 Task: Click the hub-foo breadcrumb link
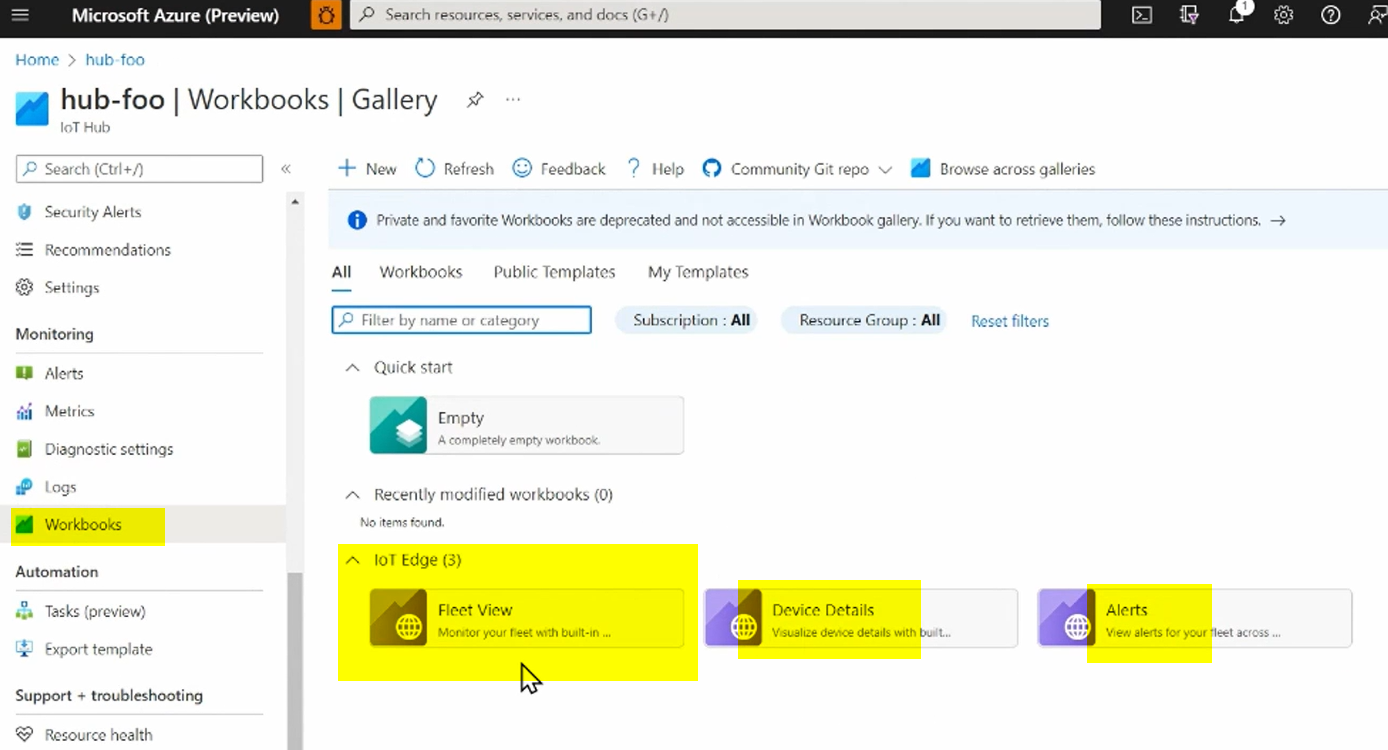coord(115,60)
